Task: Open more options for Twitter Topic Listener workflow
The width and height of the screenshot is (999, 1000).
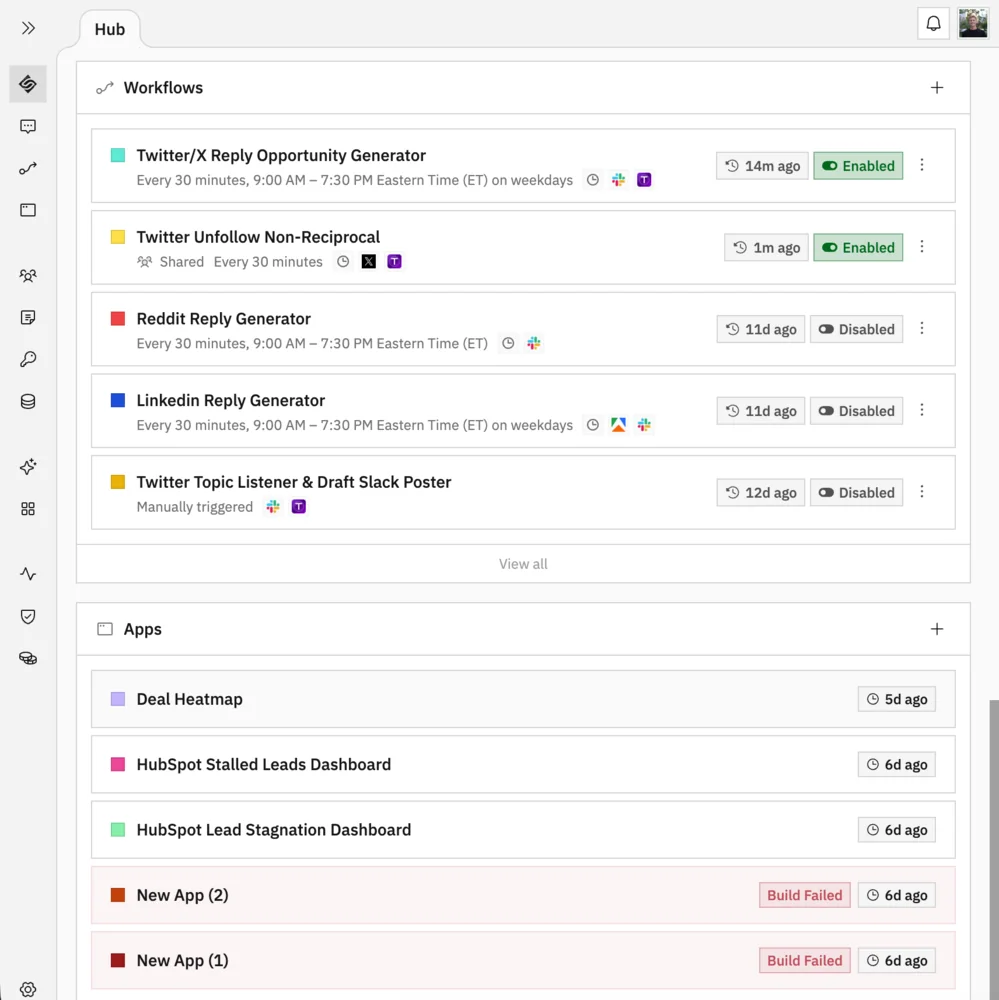Action: point(922,492)
